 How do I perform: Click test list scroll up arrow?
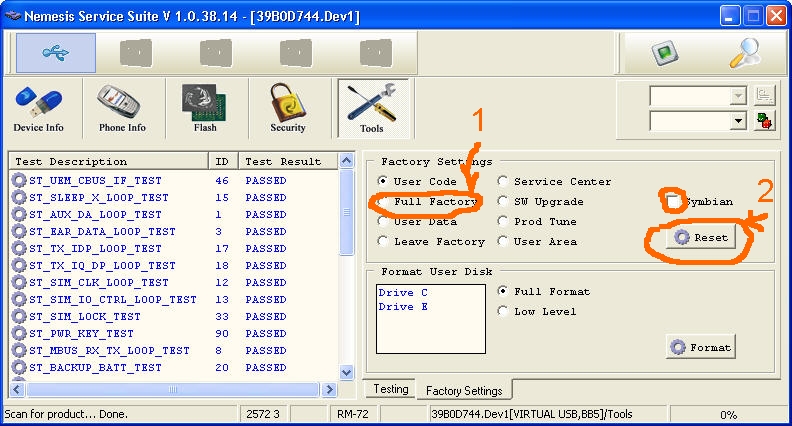pyautogui.click(x=346, y=161)
